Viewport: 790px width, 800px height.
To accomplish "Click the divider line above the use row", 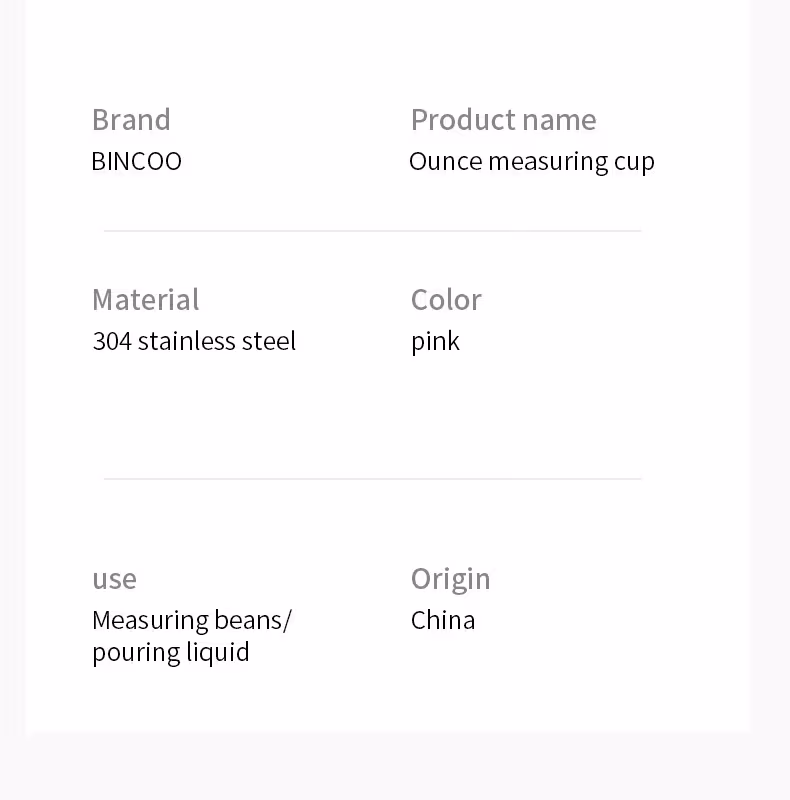I will coord(372,479).
